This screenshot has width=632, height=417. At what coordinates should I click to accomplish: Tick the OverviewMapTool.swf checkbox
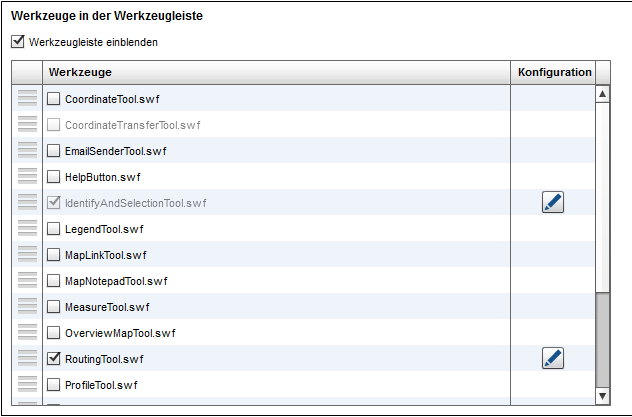(53, 332)
